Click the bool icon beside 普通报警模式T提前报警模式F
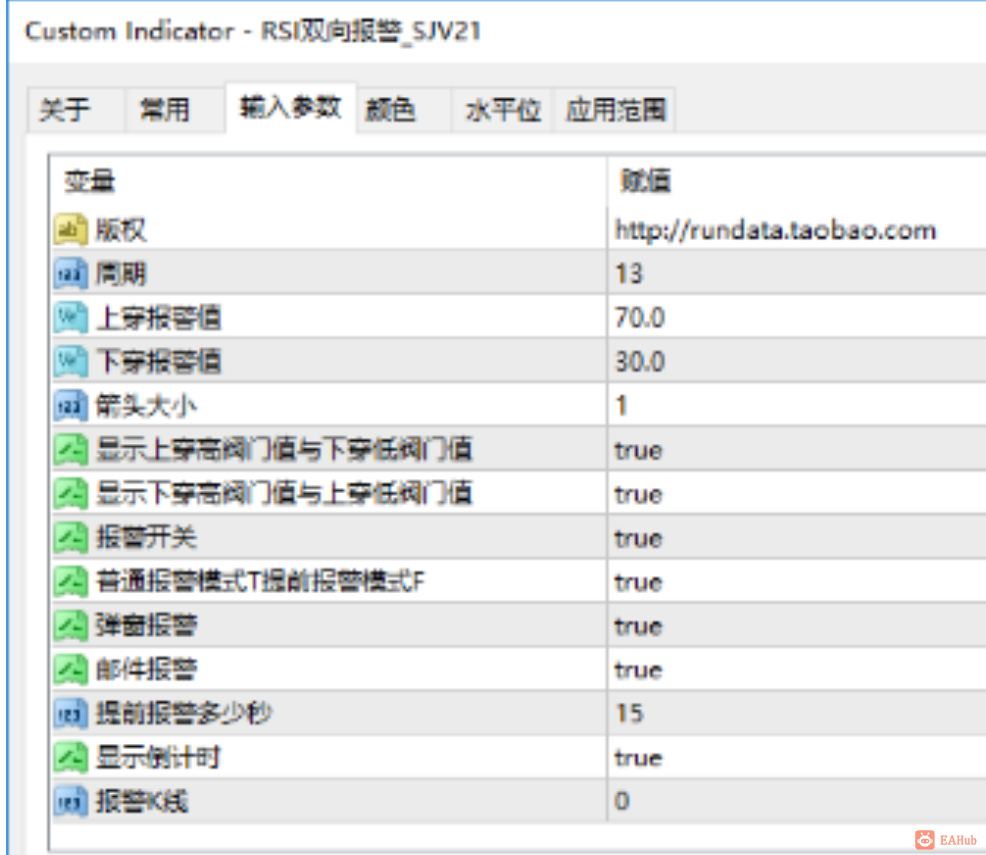986x855 pixels. (70, 582)
